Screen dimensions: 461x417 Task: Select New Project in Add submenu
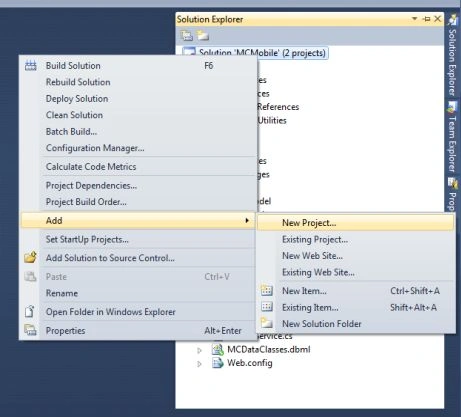click(355, 223)
